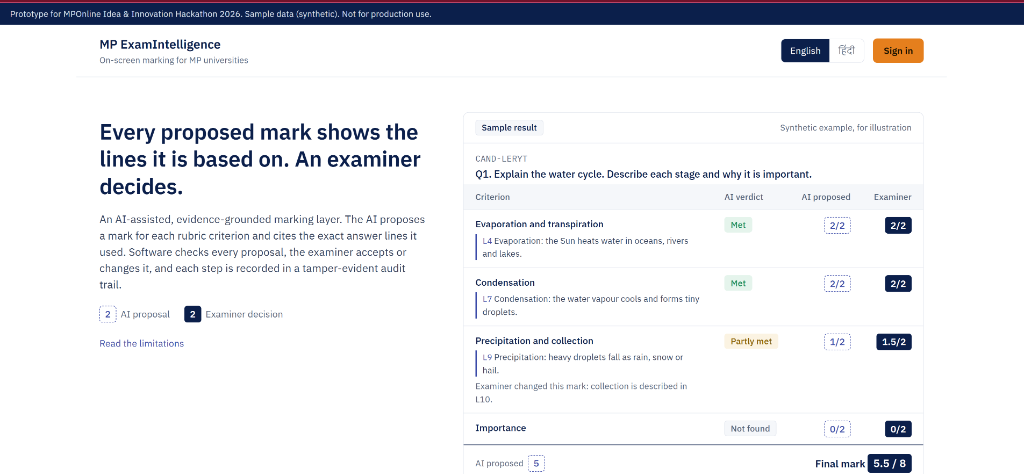Switch language to हिंदी
1024x474 pixels.
[x=846, y=51]
